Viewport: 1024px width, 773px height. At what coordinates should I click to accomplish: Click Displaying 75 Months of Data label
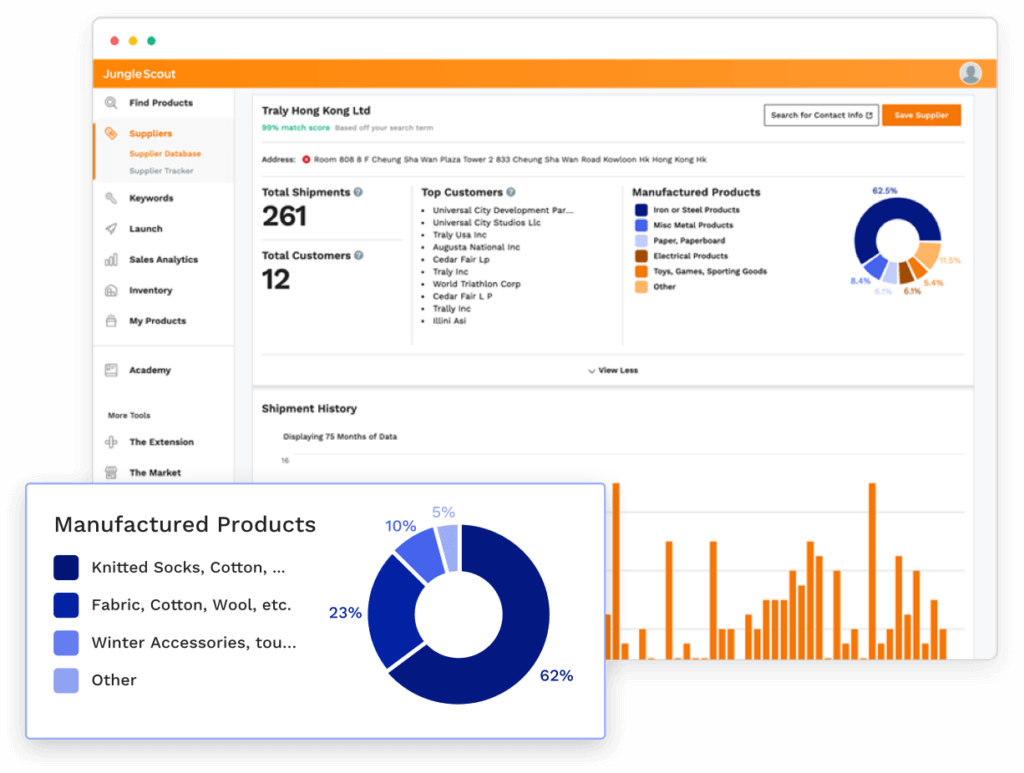point(340,436)
